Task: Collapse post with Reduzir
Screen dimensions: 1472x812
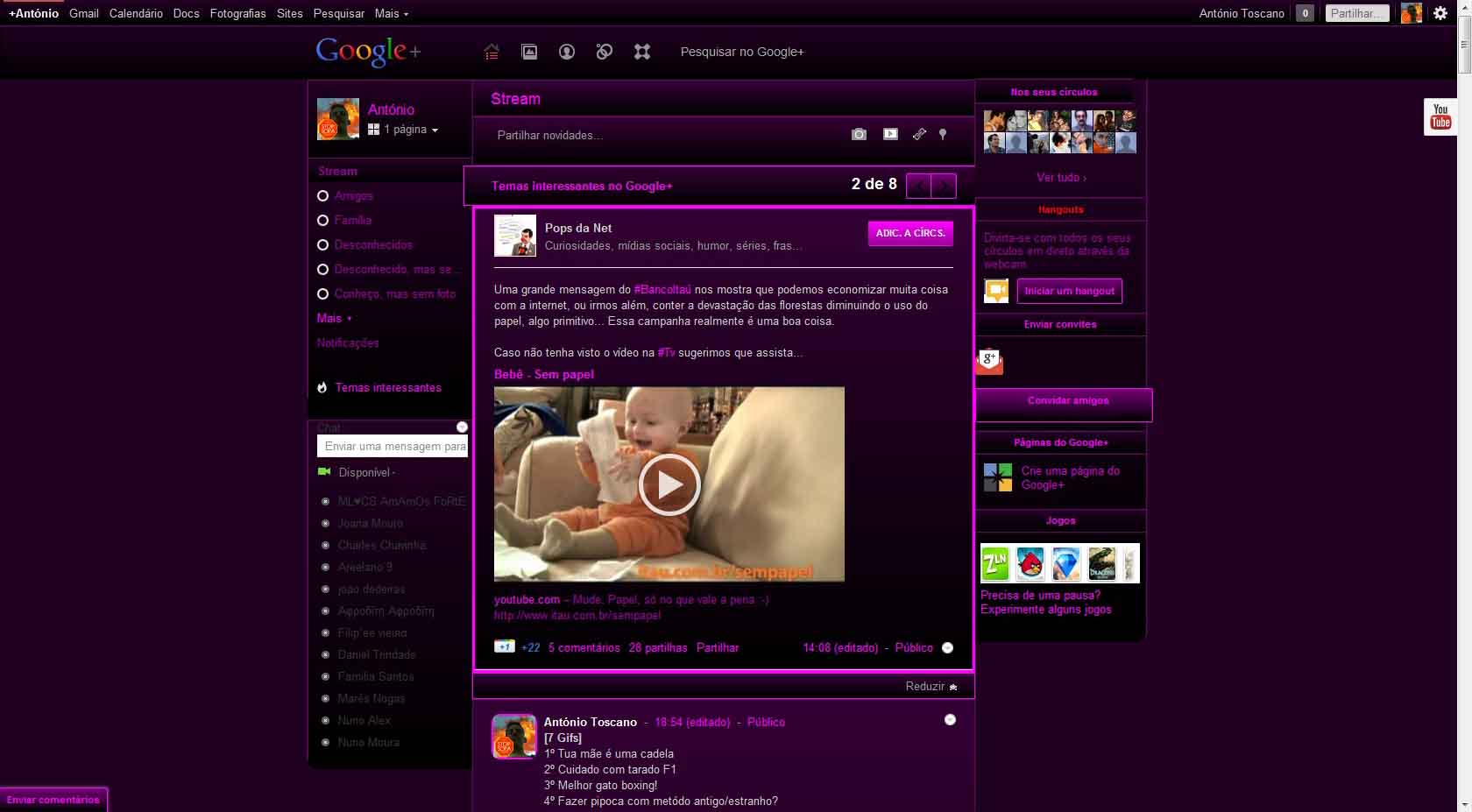Action: pos(931,686)
